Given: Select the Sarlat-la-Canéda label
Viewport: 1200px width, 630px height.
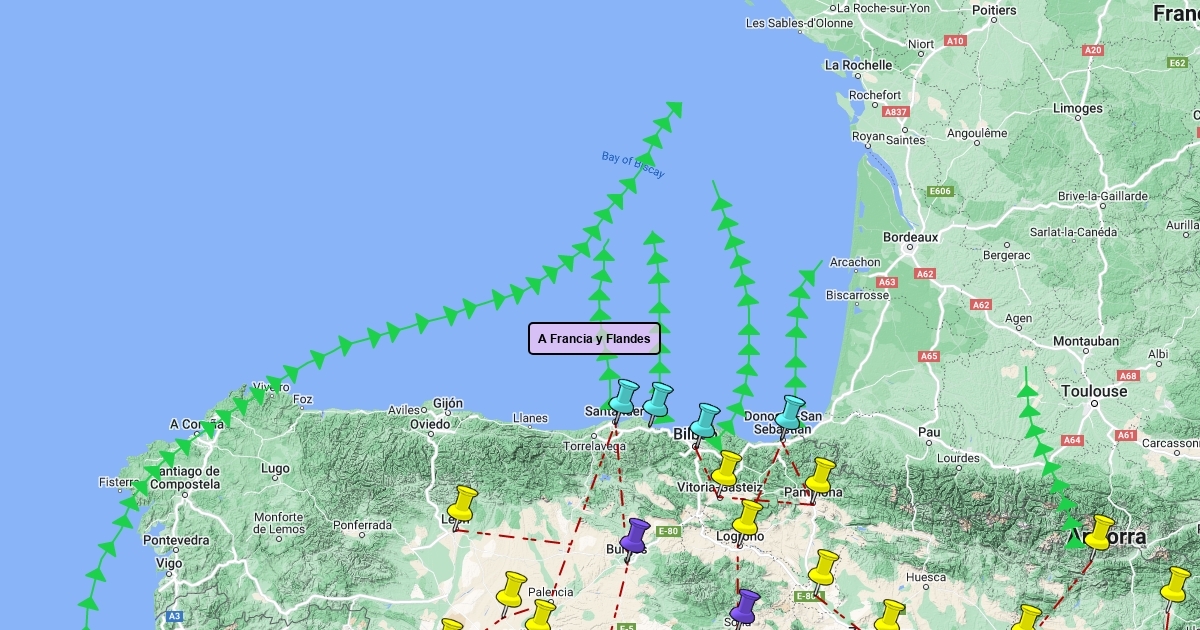Looking at the screenshot, I should (x=1073, y=232).
